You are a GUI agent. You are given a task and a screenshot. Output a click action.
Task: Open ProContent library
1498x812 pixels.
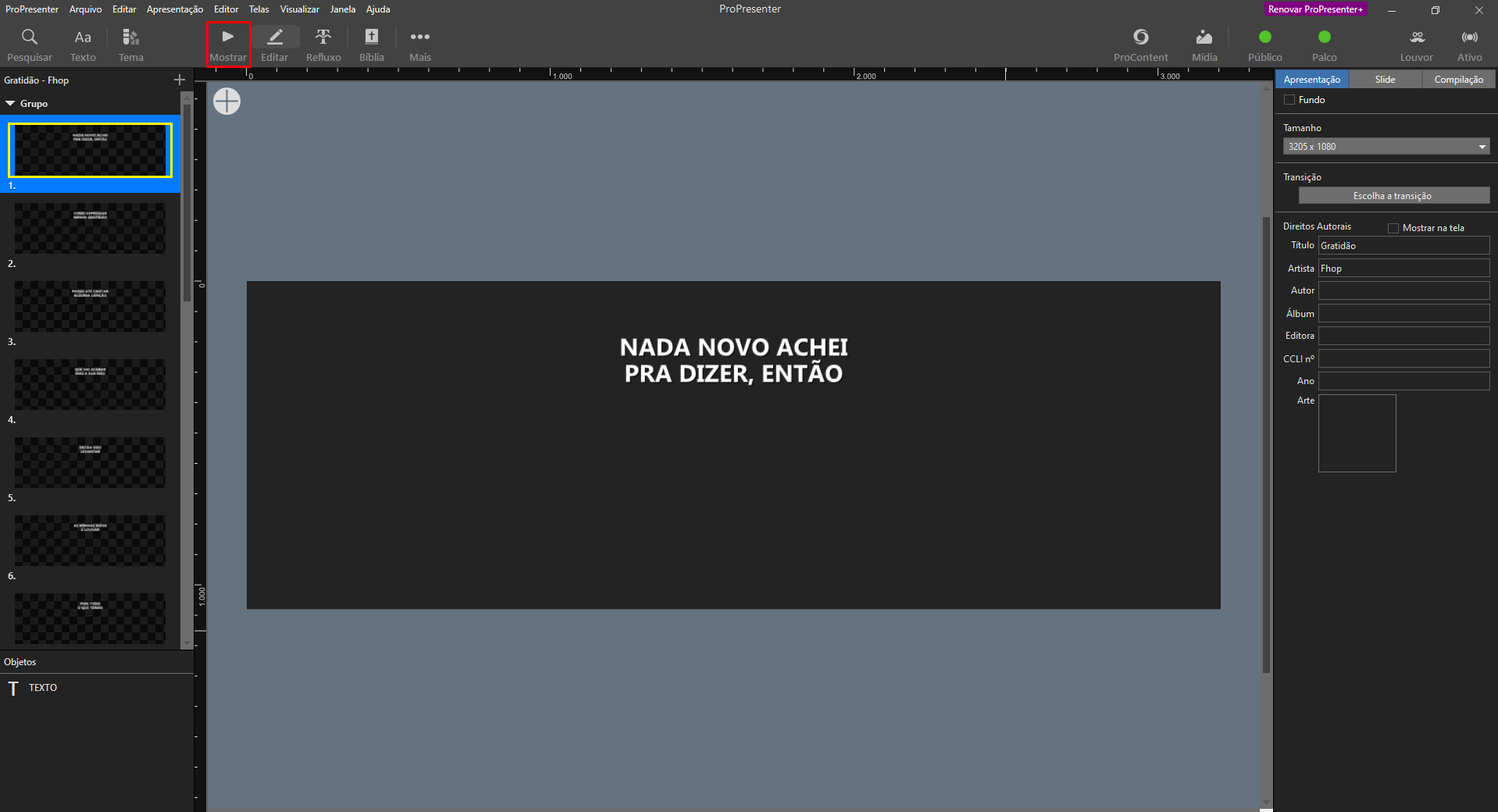1141,45
